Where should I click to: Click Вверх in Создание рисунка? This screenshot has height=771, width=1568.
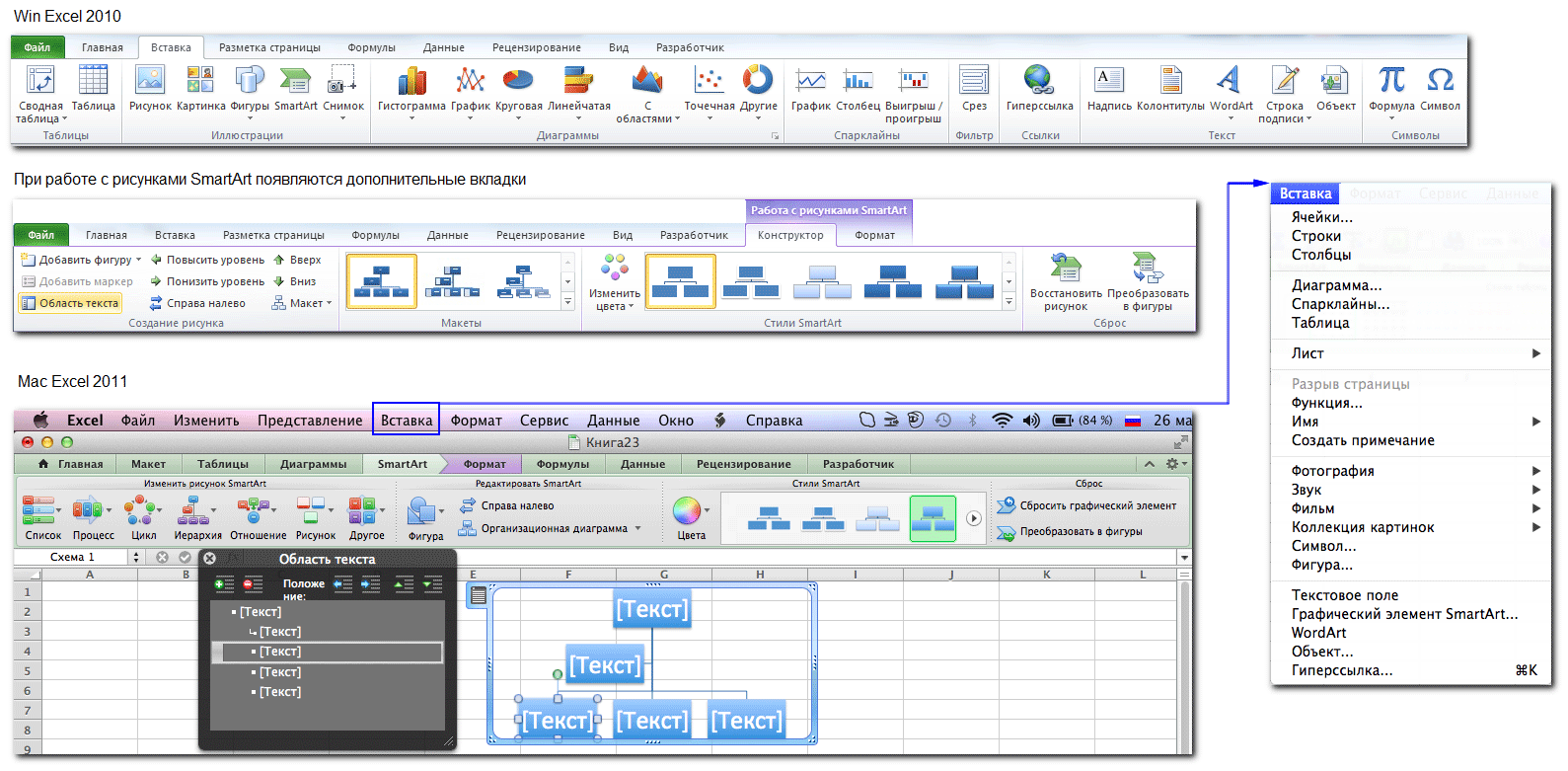coord(297,260)
